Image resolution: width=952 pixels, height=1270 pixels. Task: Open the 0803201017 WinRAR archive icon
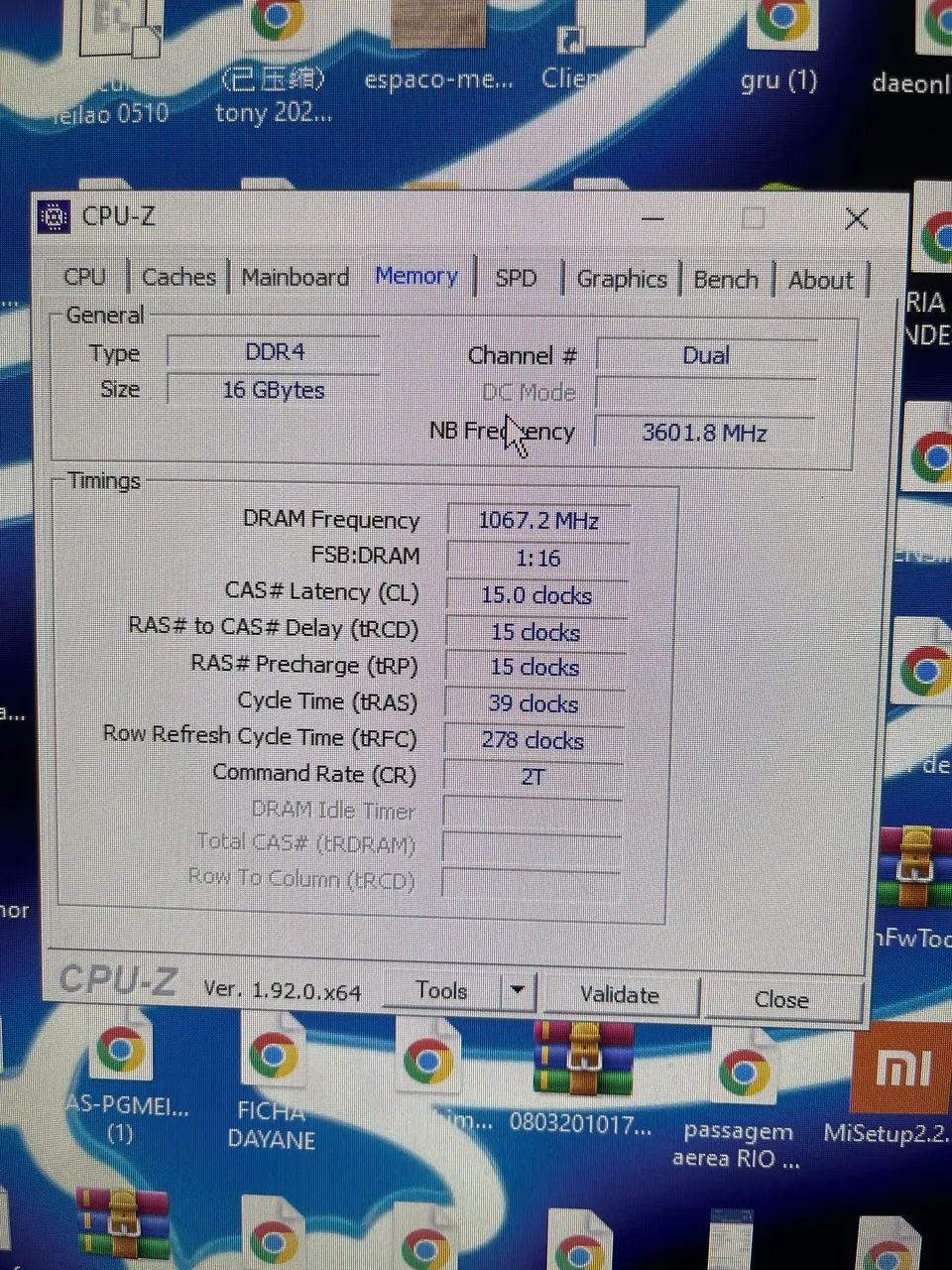tap(581, 1079)
